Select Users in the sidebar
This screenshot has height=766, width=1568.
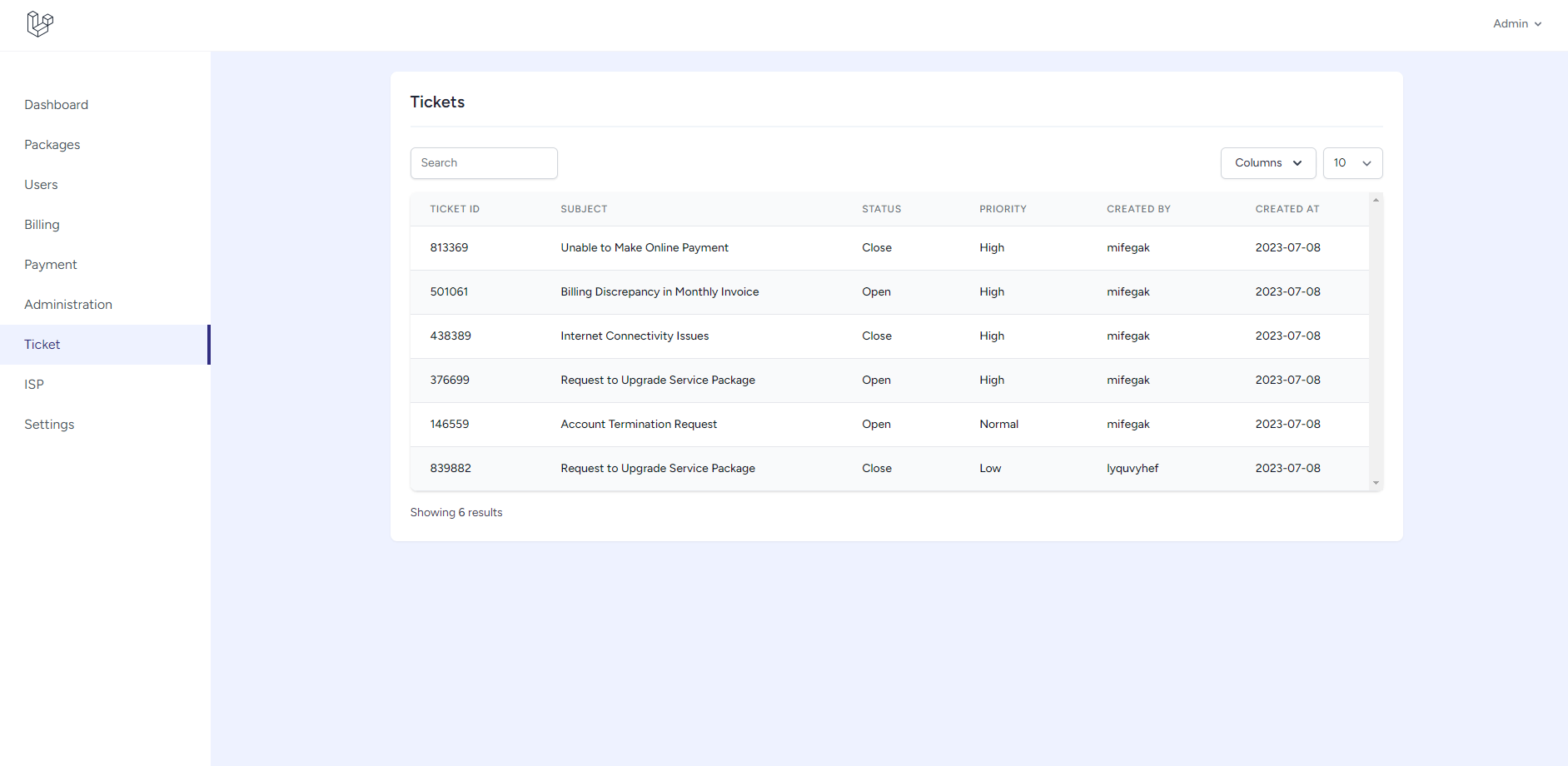[x=41, y=184]
